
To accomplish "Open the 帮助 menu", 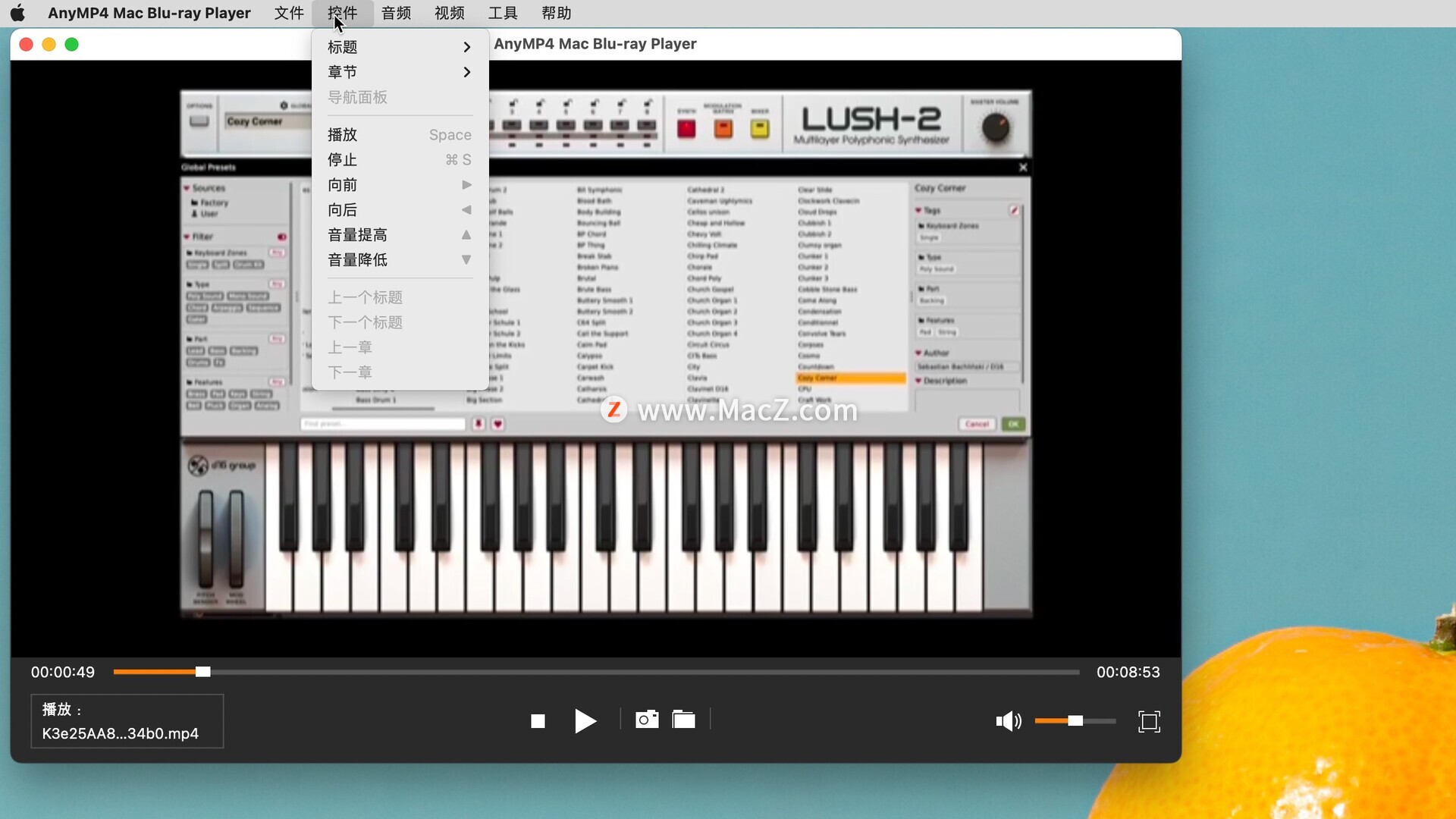I will tap(556, 13).
